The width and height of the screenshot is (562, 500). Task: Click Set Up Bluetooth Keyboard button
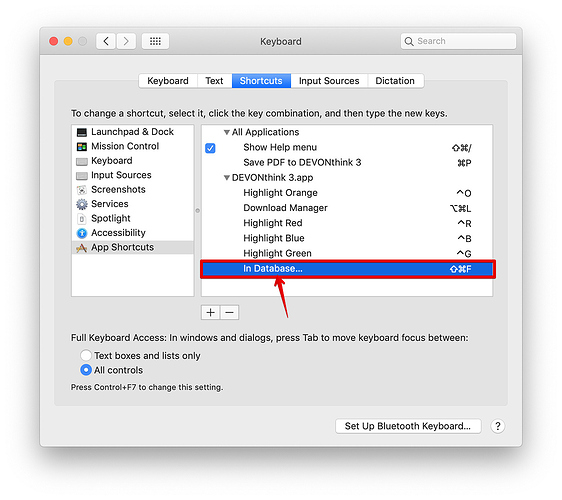tap(408, 426)
